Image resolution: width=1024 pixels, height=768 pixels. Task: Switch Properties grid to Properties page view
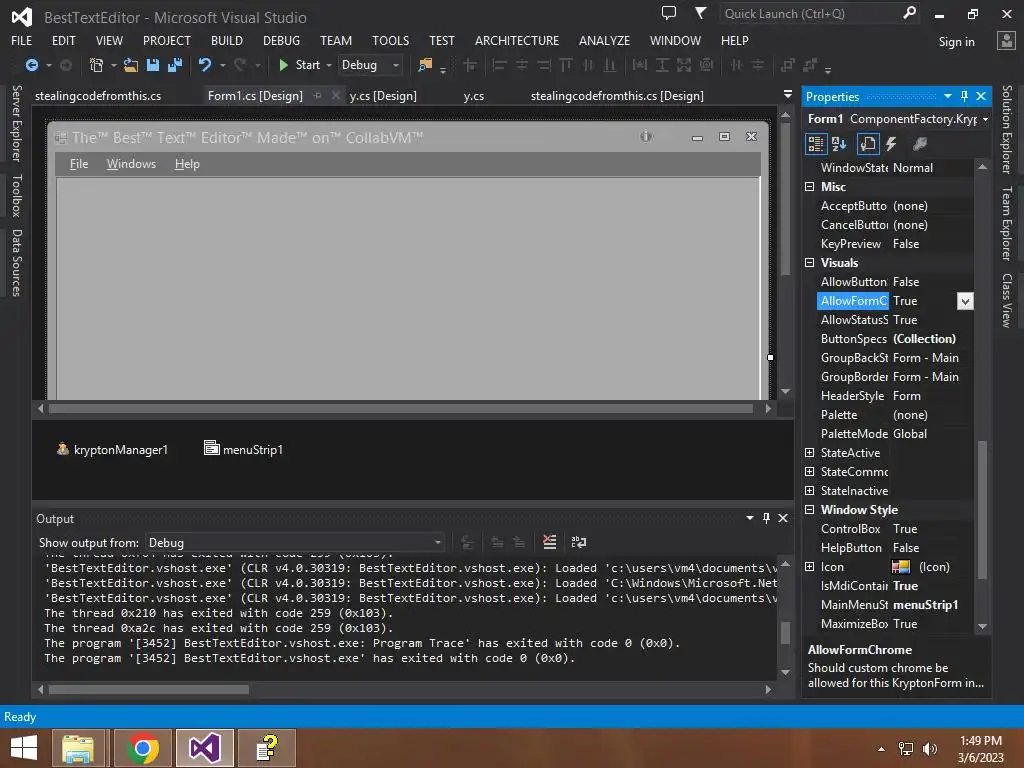[868, 144]
